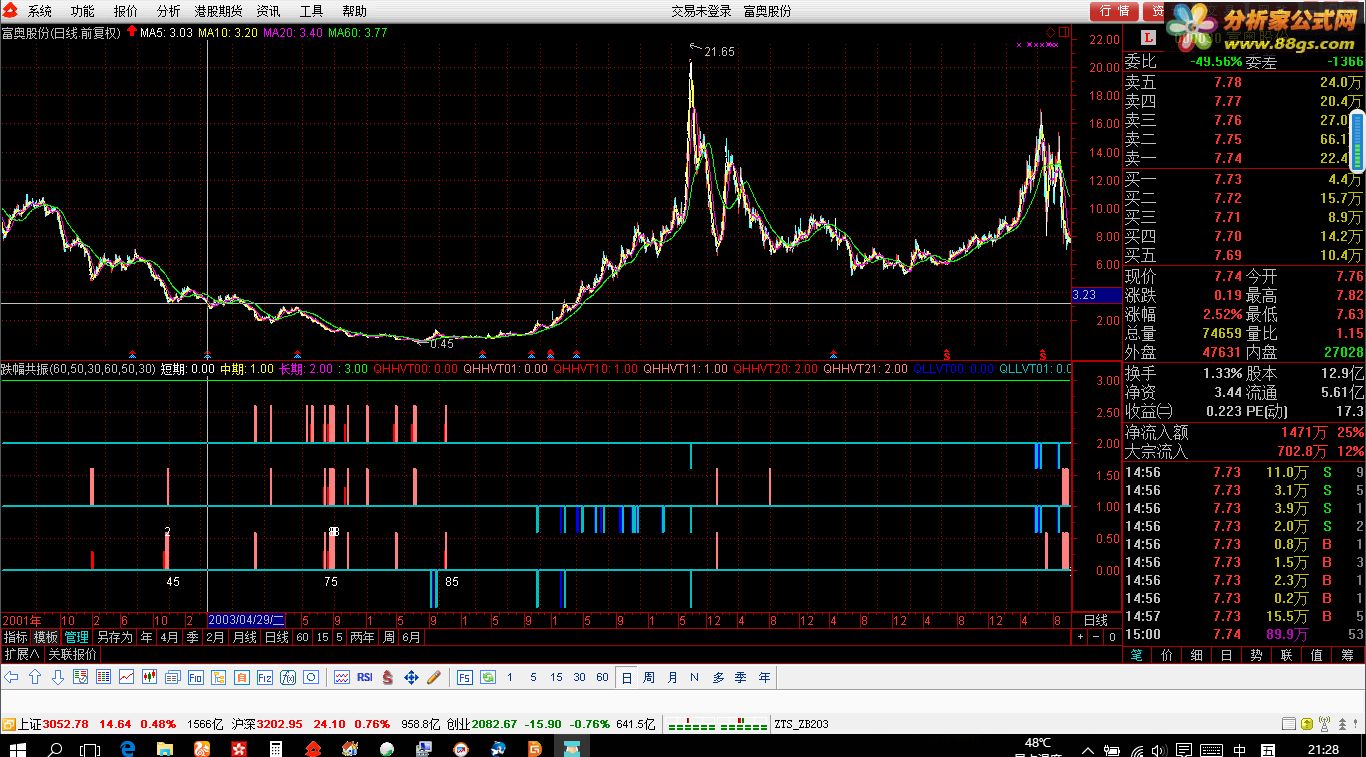Select 30 minute period in toolbar
Viewport: 1366px width, 757px height.
point(579,677)
